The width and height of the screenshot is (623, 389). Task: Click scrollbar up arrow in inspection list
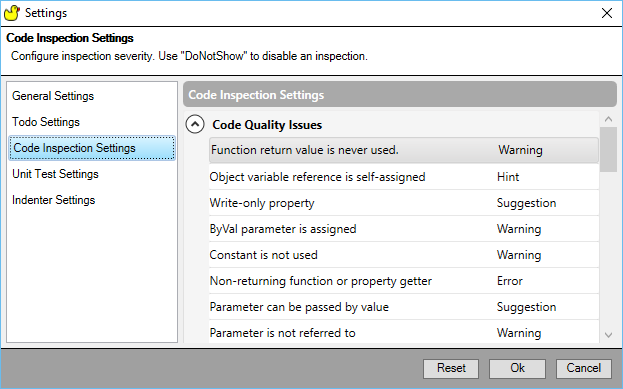pos(608,119)
